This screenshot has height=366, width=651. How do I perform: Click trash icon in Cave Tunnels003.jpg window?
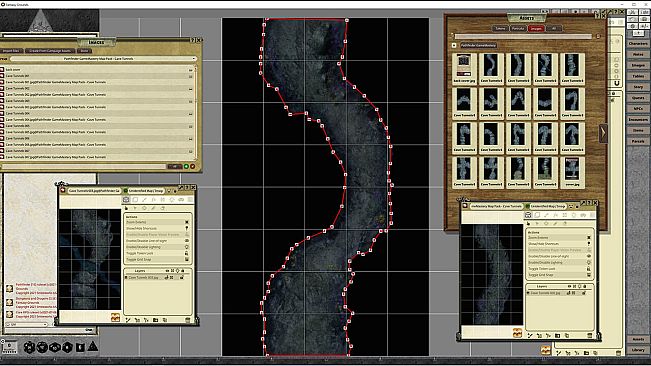187,320
